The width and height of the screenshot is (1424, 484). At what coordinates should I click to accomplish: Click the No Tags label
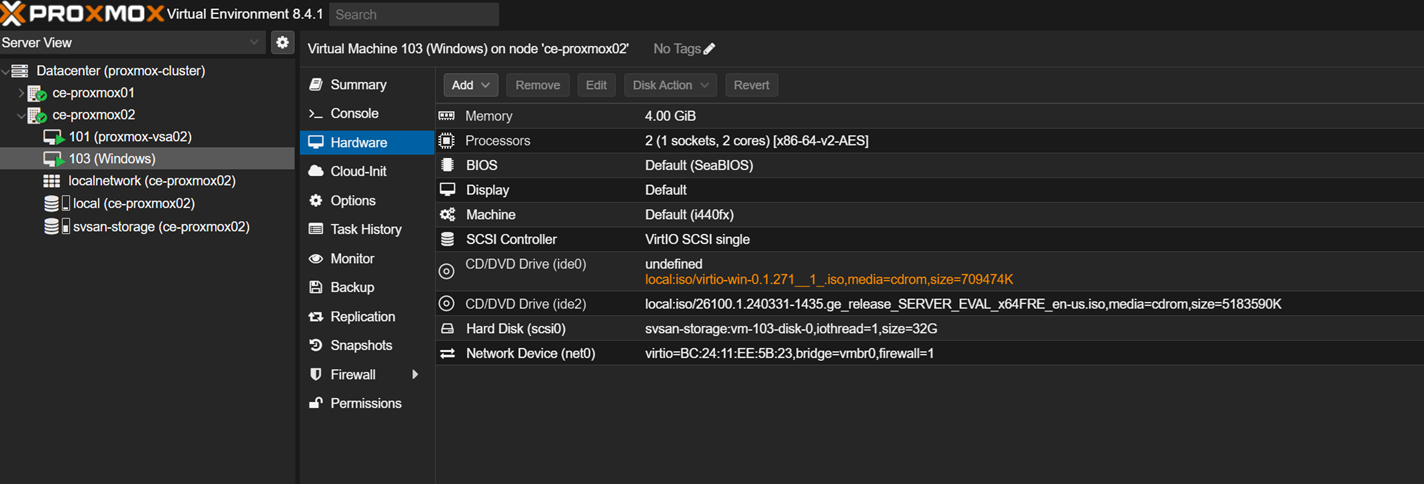[677, 49]
